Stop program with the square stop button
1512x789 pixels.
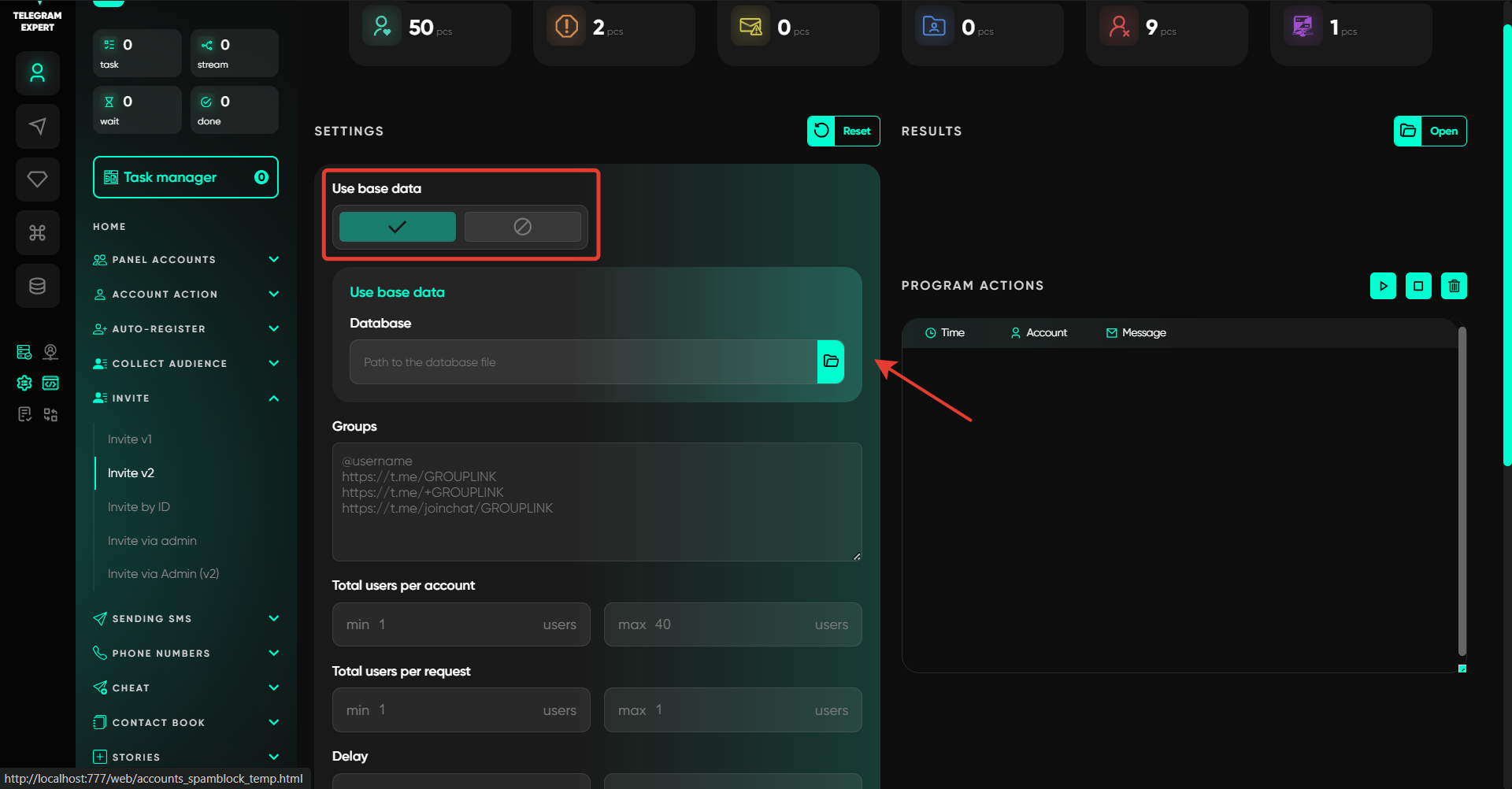pyautogui.click(x=1418, y=286)
